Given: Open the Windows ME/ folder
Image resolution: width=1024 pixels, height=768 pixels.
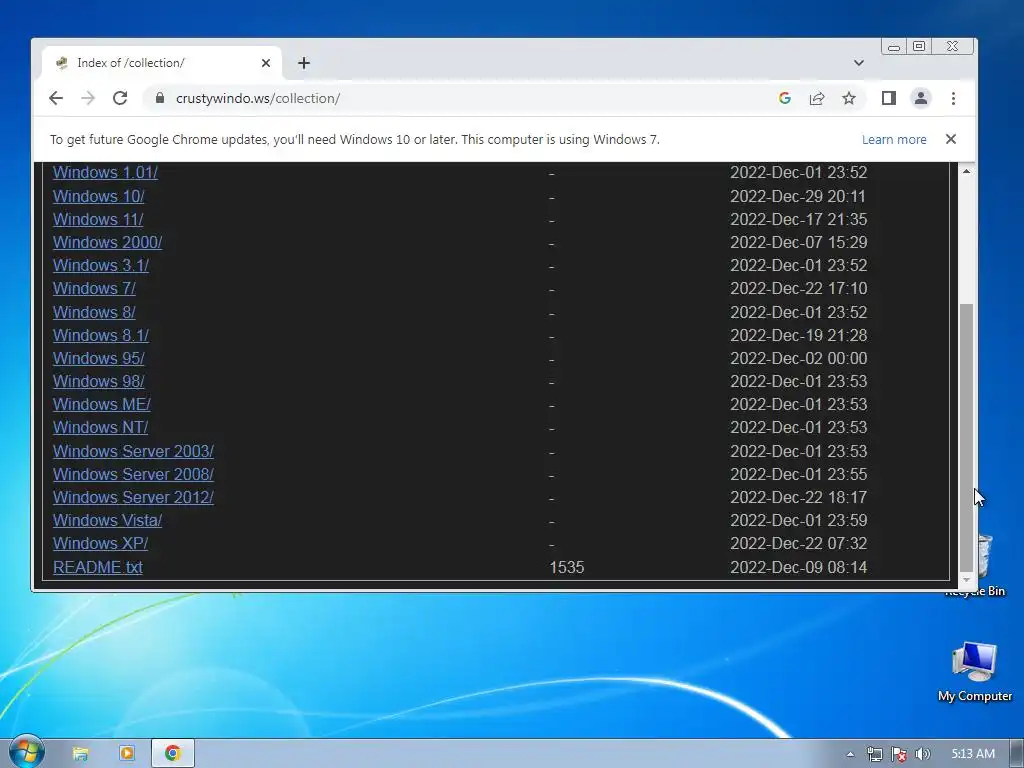Looking at the screenshot, I should pyautogui.click(x=101, y=404).
